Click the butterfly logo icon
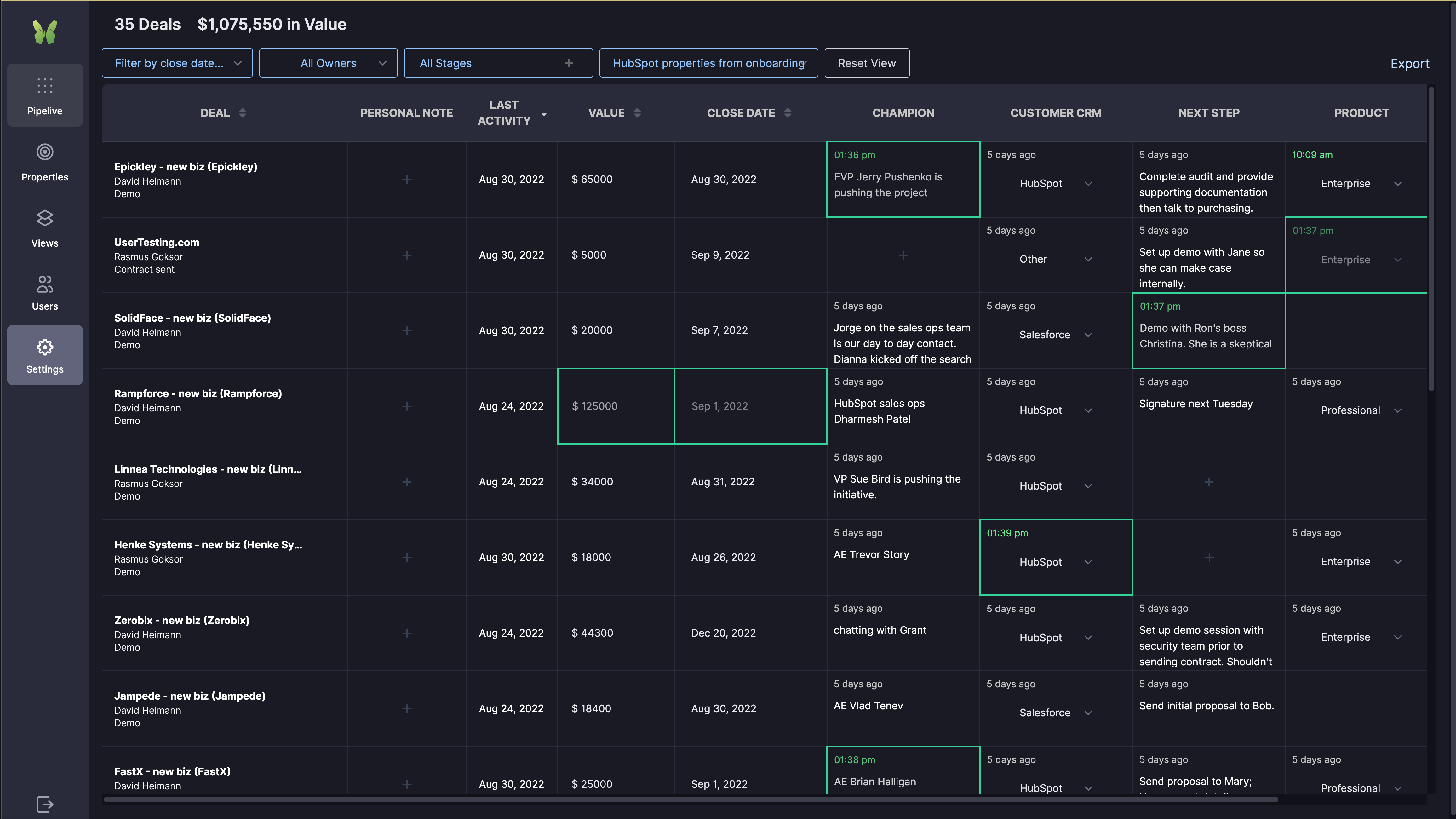This screenshot has width=1456, height=819. click(x=45, y=32)
